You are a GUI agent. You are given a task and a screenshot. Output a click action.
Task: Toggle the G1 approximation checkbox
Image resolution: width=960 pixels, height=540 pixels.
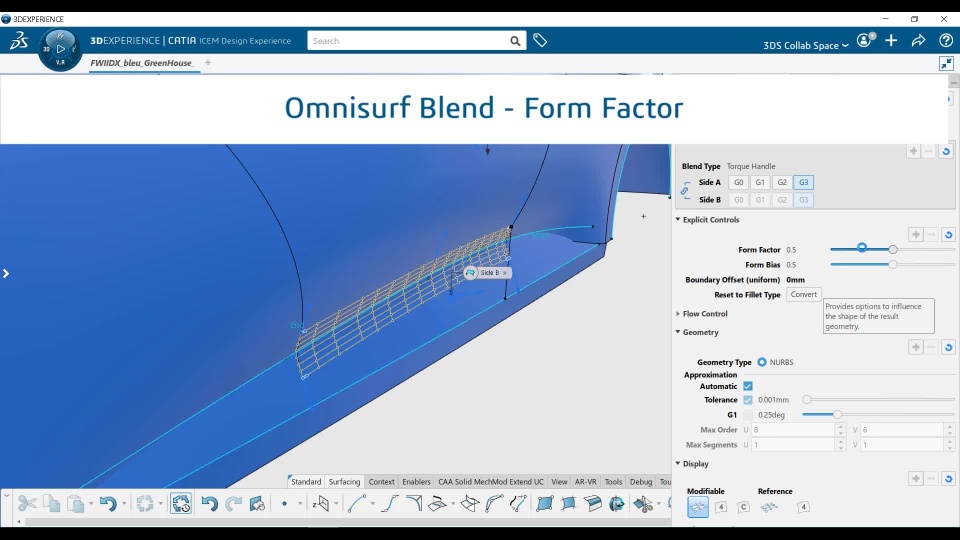point(748,415)
